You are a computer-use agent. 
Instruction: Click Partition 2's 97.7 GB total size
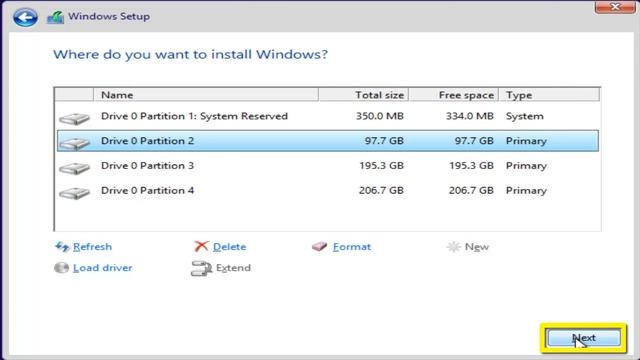[x=384, y=141]
